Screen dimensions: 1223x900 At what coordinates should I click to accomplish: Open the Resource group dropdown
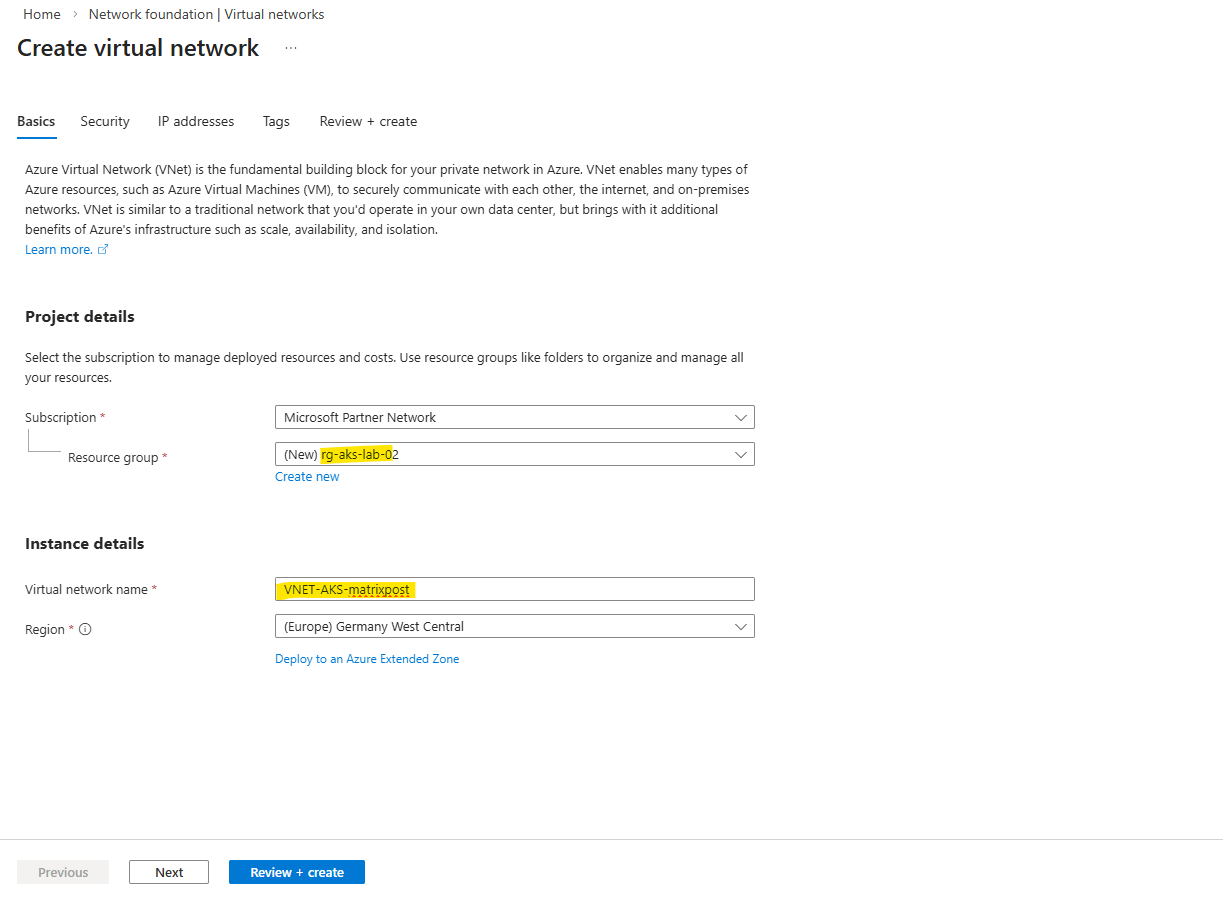(x=514, y=454)
